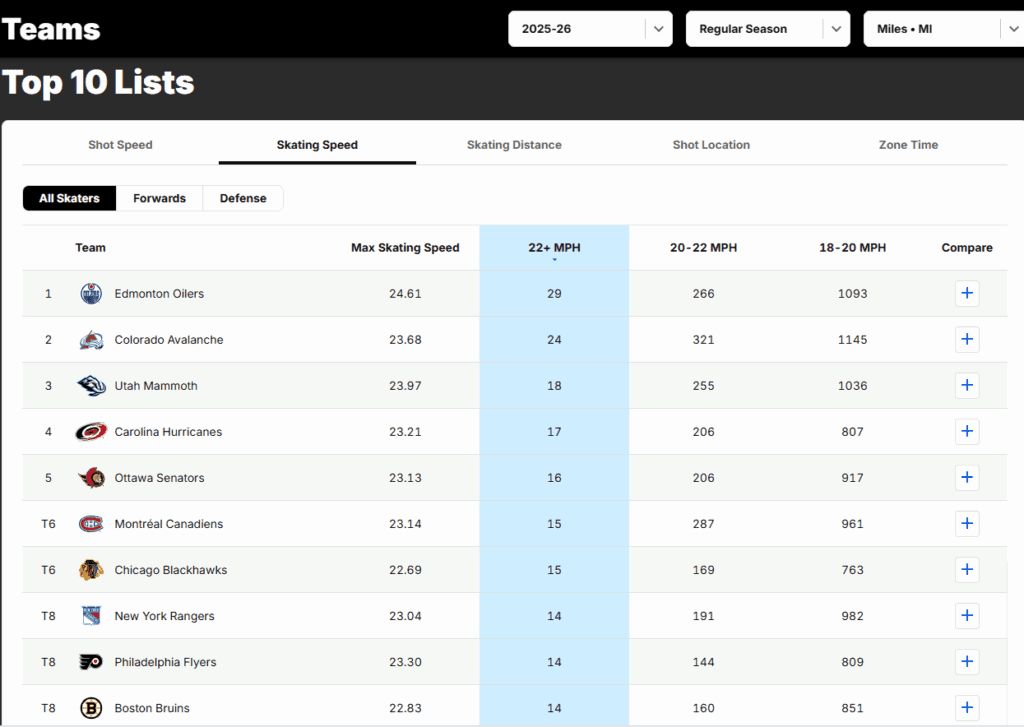The image size is (1024, 727).
Task: Add New York Rangers to compare
Action: tap(966, 616)
